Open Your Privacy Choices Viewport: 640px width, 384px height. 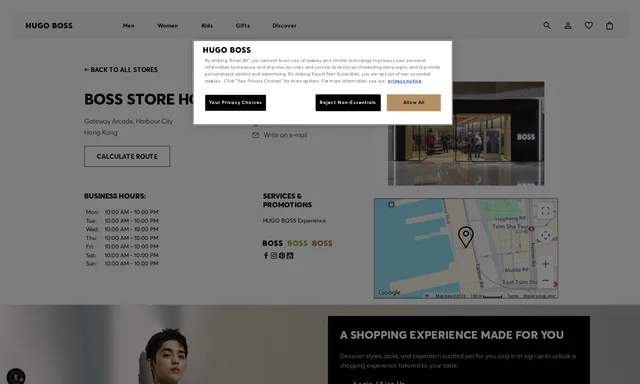236,102
